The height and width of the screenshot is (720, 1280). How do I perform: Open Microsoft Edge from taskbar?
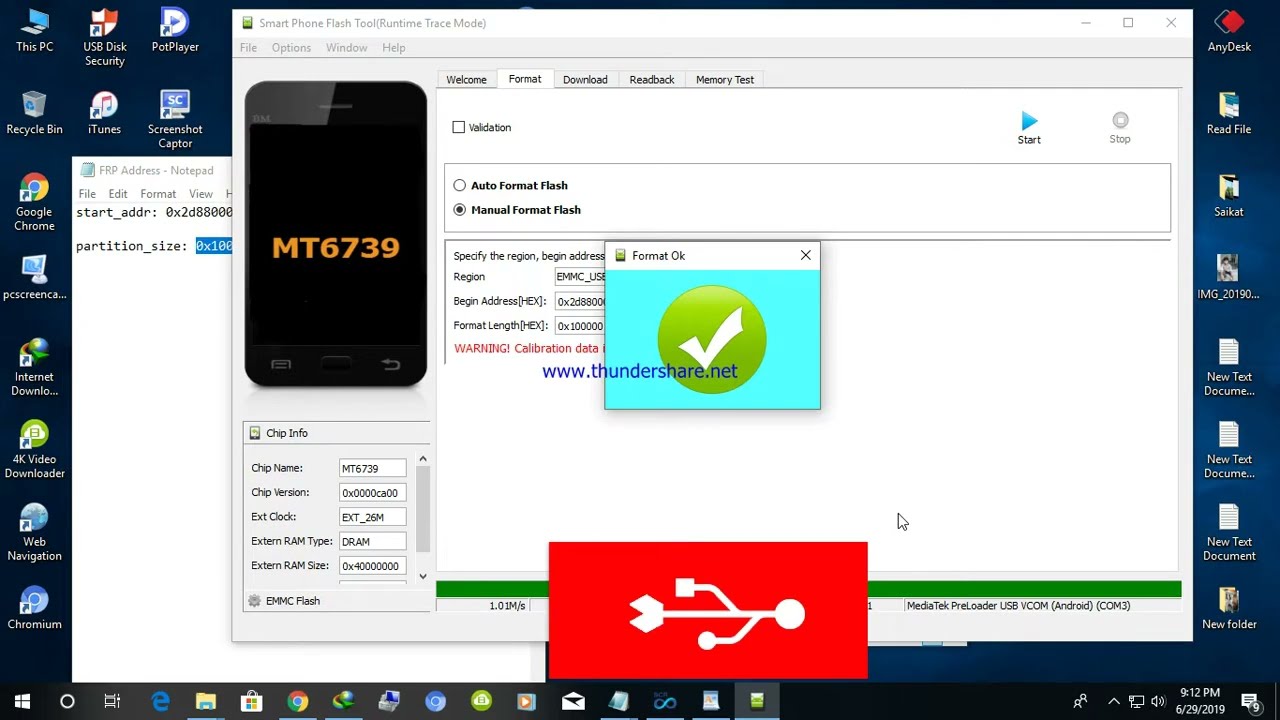click(x=160, y=701)
